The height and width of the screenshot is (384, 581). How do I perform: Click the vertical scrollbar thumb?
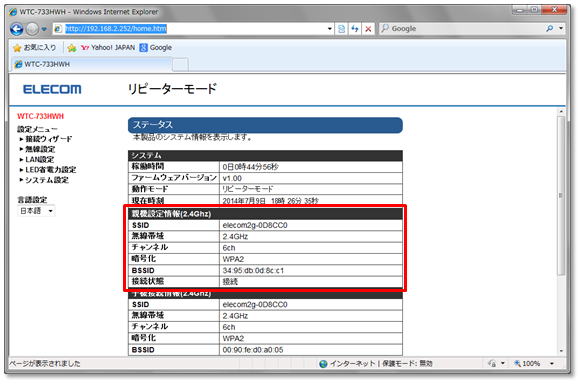click(x=561, y=195)
